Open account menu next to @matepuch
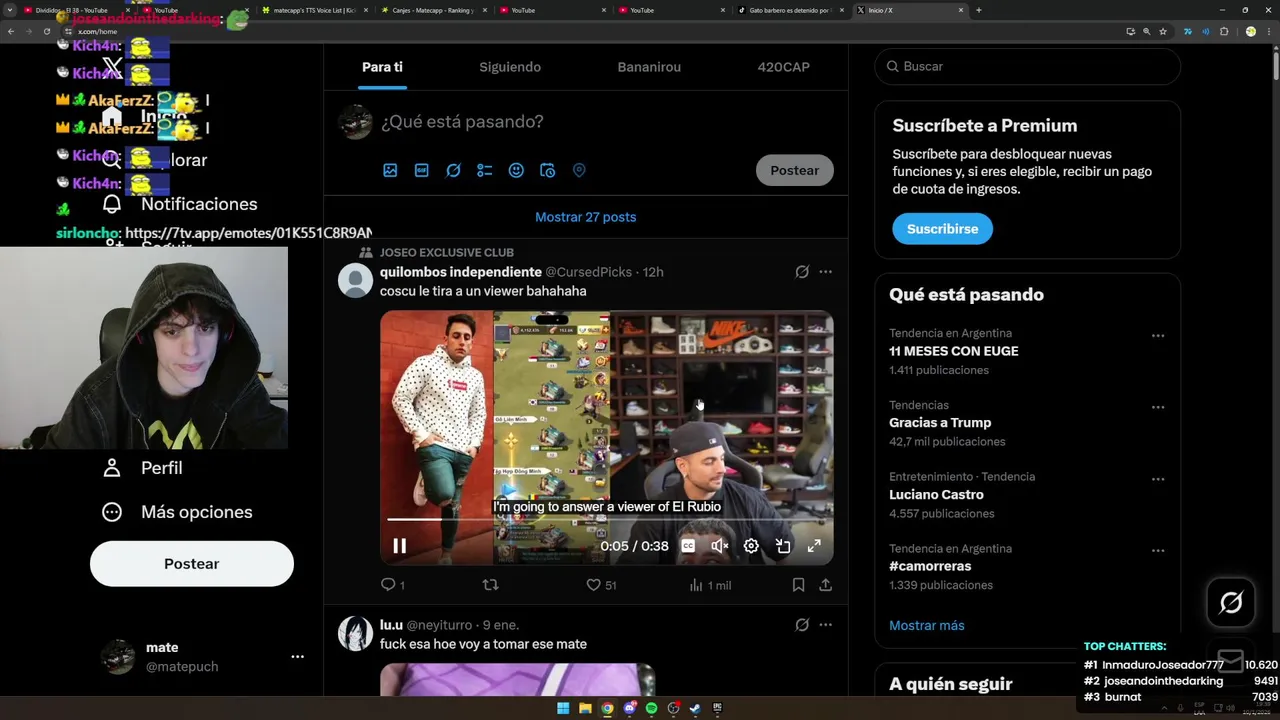Image resolution: width=1280 pixels, height=720 pixels. 297,657
